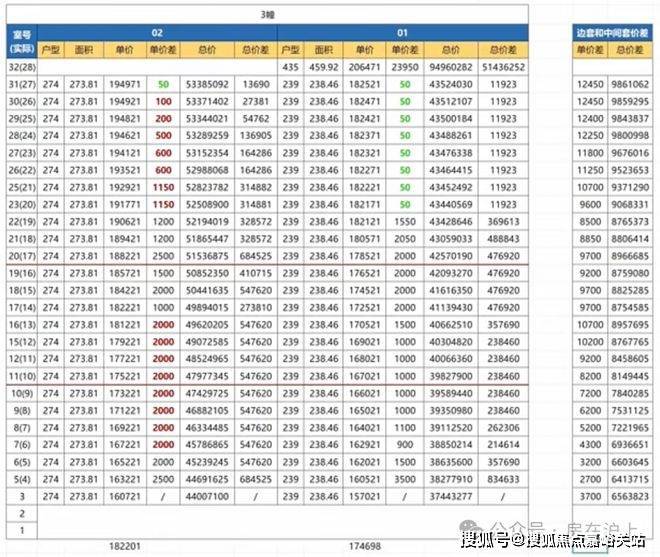Select the unit price cell 206471

(x=362, y=66)
